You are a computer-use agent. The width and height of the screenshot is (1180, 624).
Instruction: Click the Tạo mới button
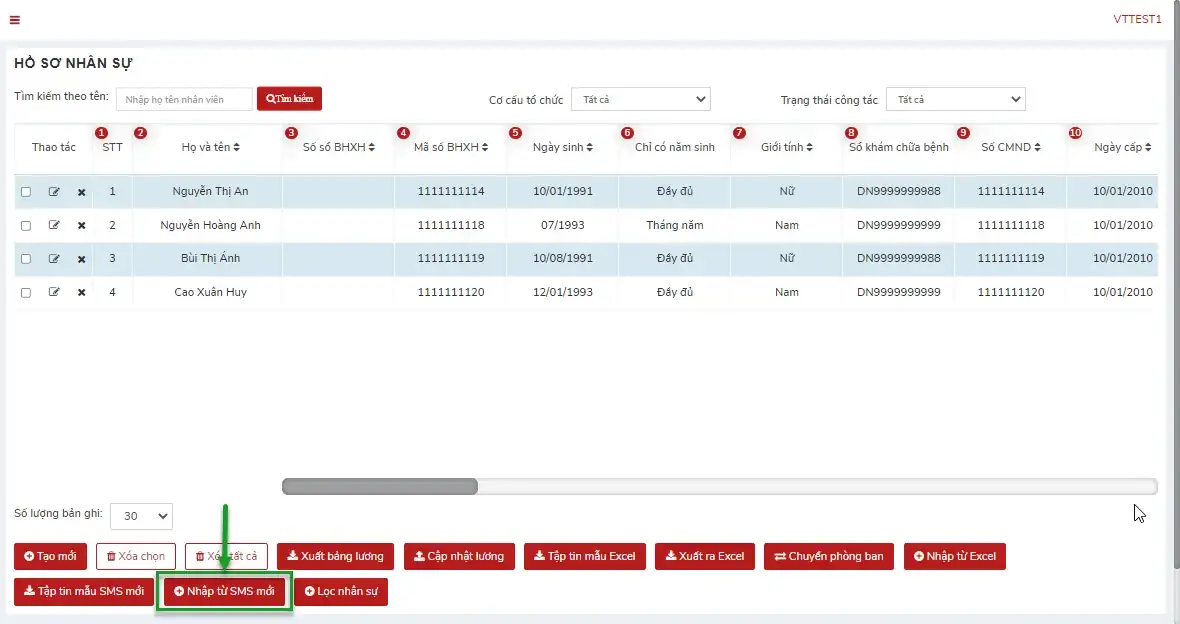(x=50, y=556)
